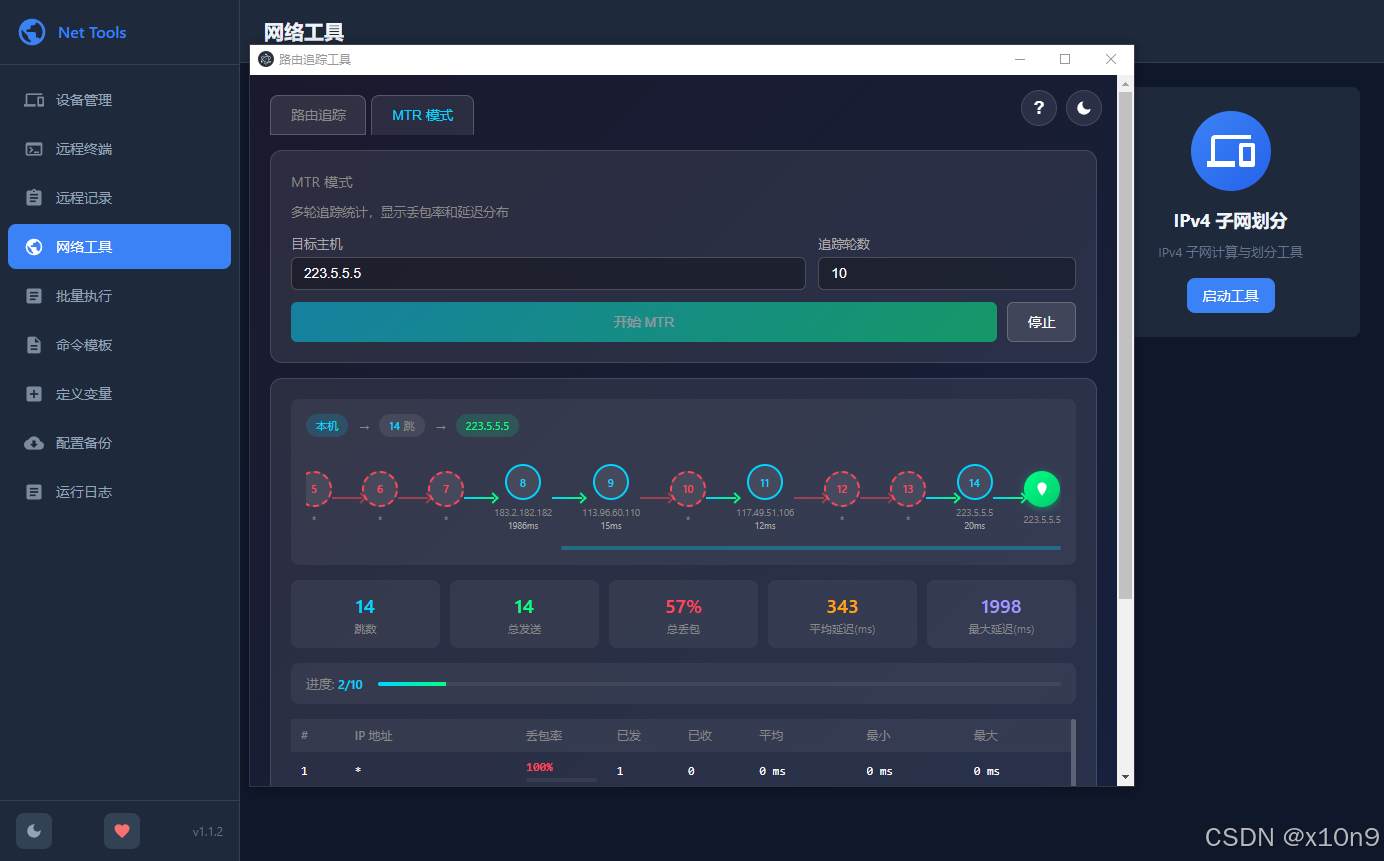Click the 100% loss bar in row 1
The image size is (1384, 861).
click(x=561, y=779)
